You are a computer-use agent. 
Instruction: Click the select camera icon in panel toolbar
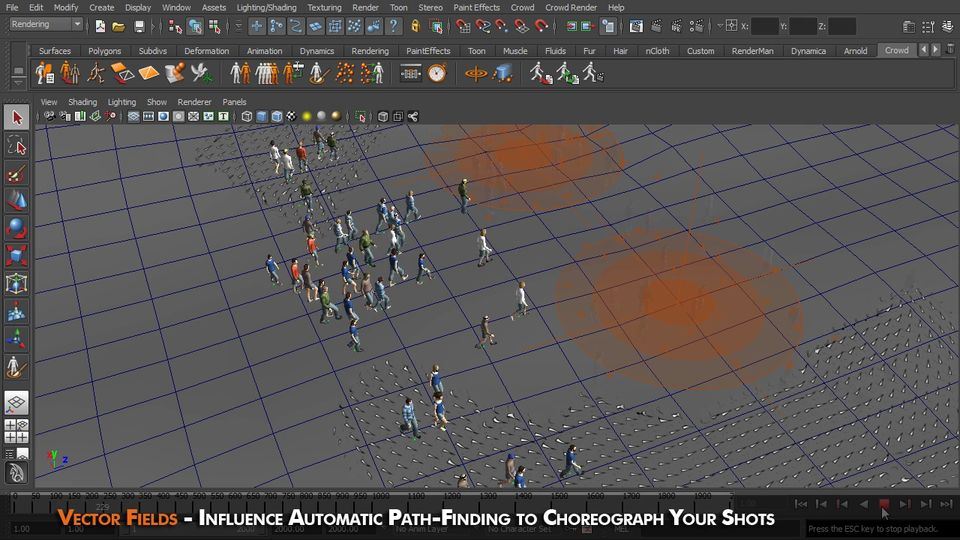click(x=50, y=116)
